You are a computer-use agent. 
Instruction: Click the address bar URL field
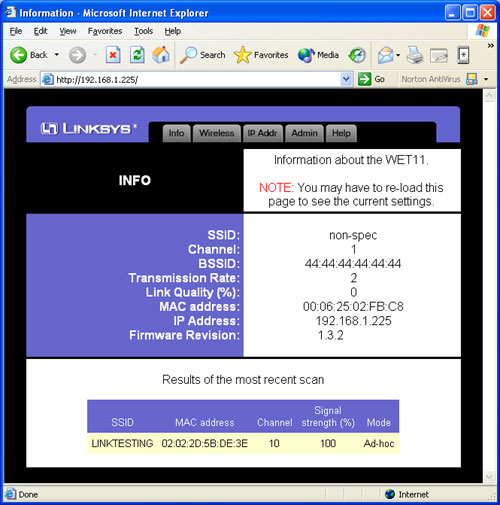[x=197, y=80]
